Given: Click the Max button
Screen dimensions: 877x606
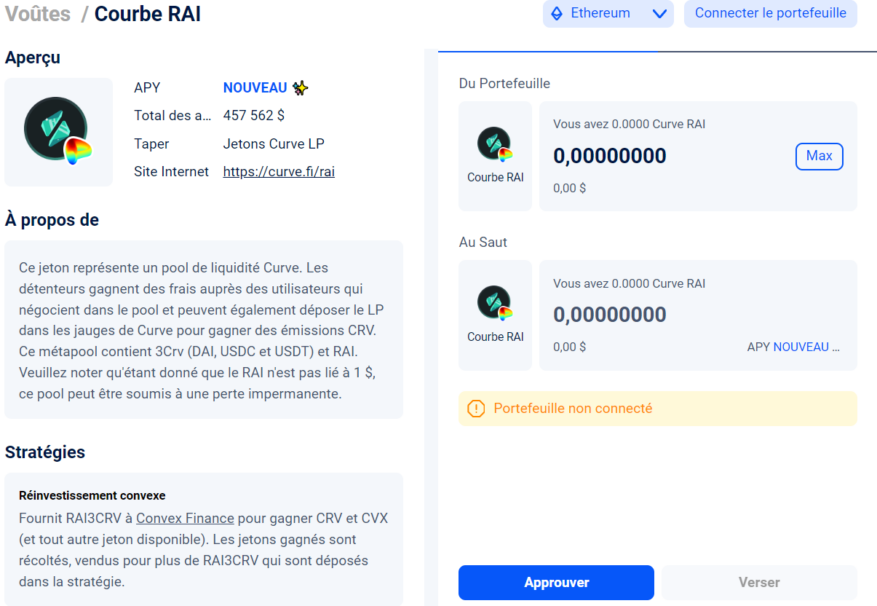Looking at the screenshot, I should tap(819, 156).
